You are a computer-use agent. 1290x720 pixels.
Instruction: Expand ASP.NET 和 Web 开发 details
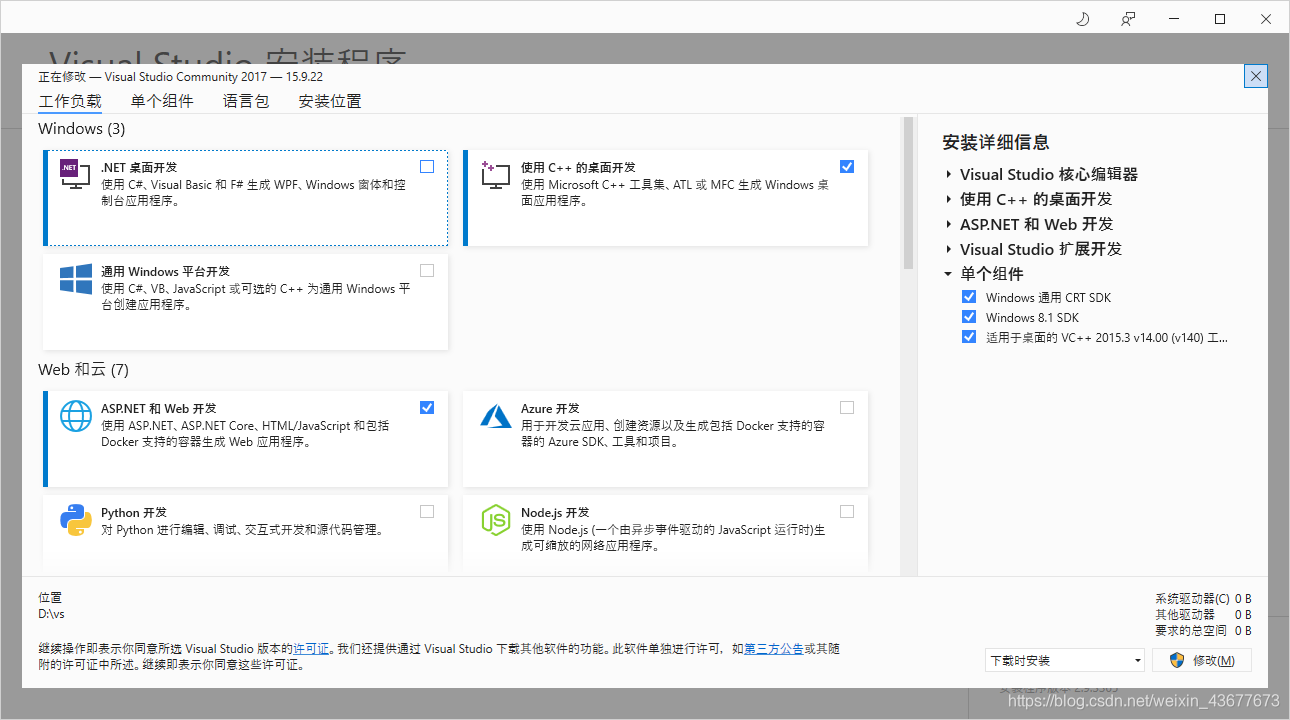tap(948, 224)
